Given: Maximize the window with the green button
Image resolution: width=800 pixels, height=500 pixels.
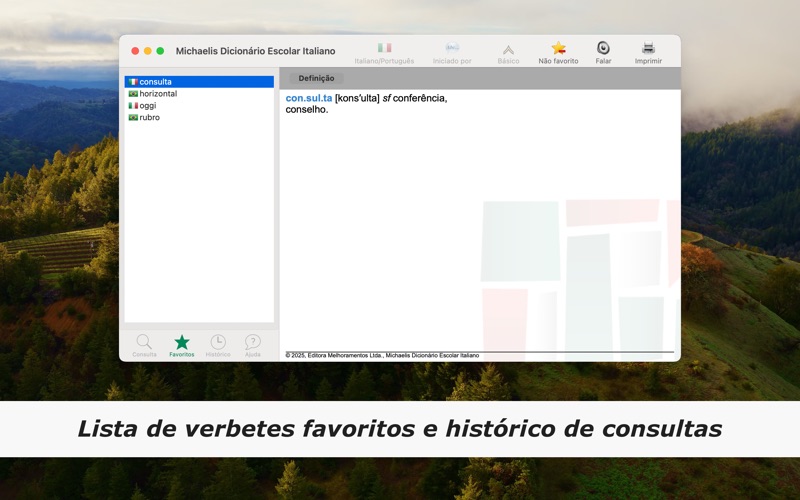Looking at the screenshot, I should click(x=160, y=51).
